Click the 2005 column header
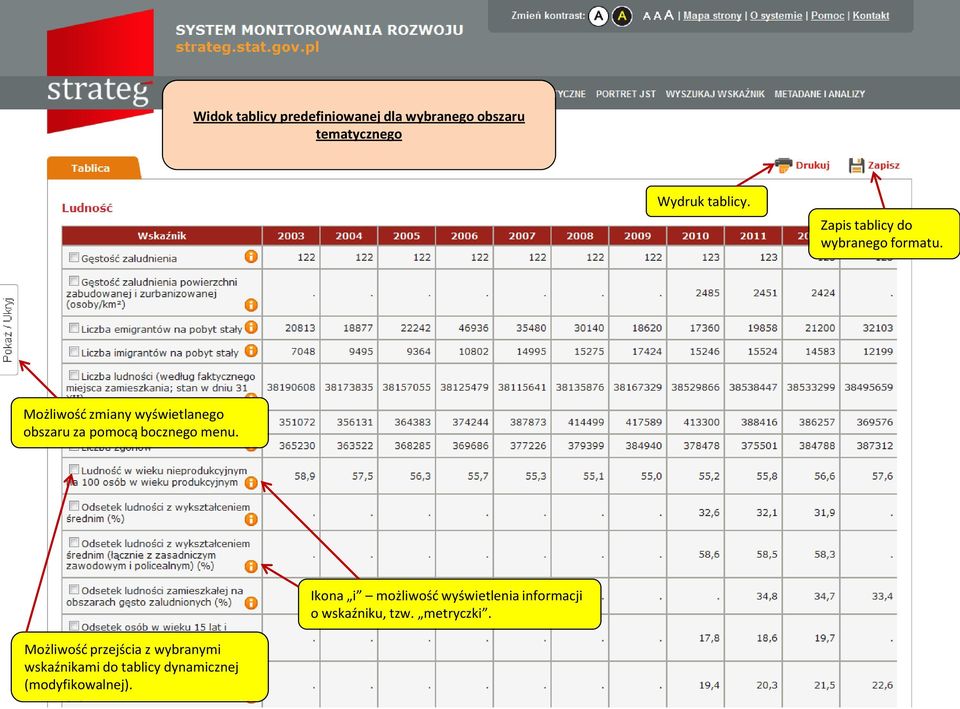This screenshot has width=960, height=709. pyautogui.click(x=407, y=236)
